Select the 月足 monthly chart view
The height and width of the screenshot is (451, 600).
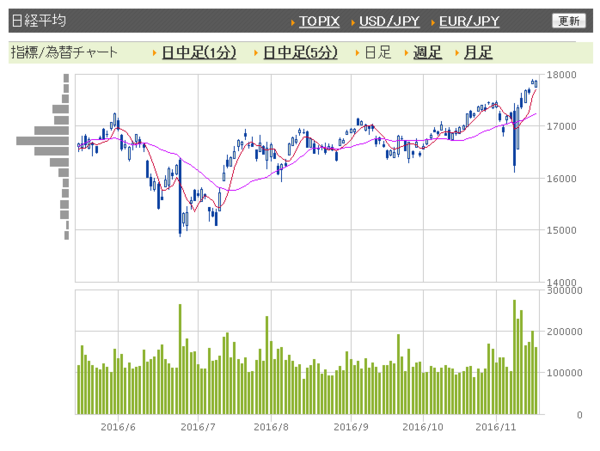pos(477,53)
